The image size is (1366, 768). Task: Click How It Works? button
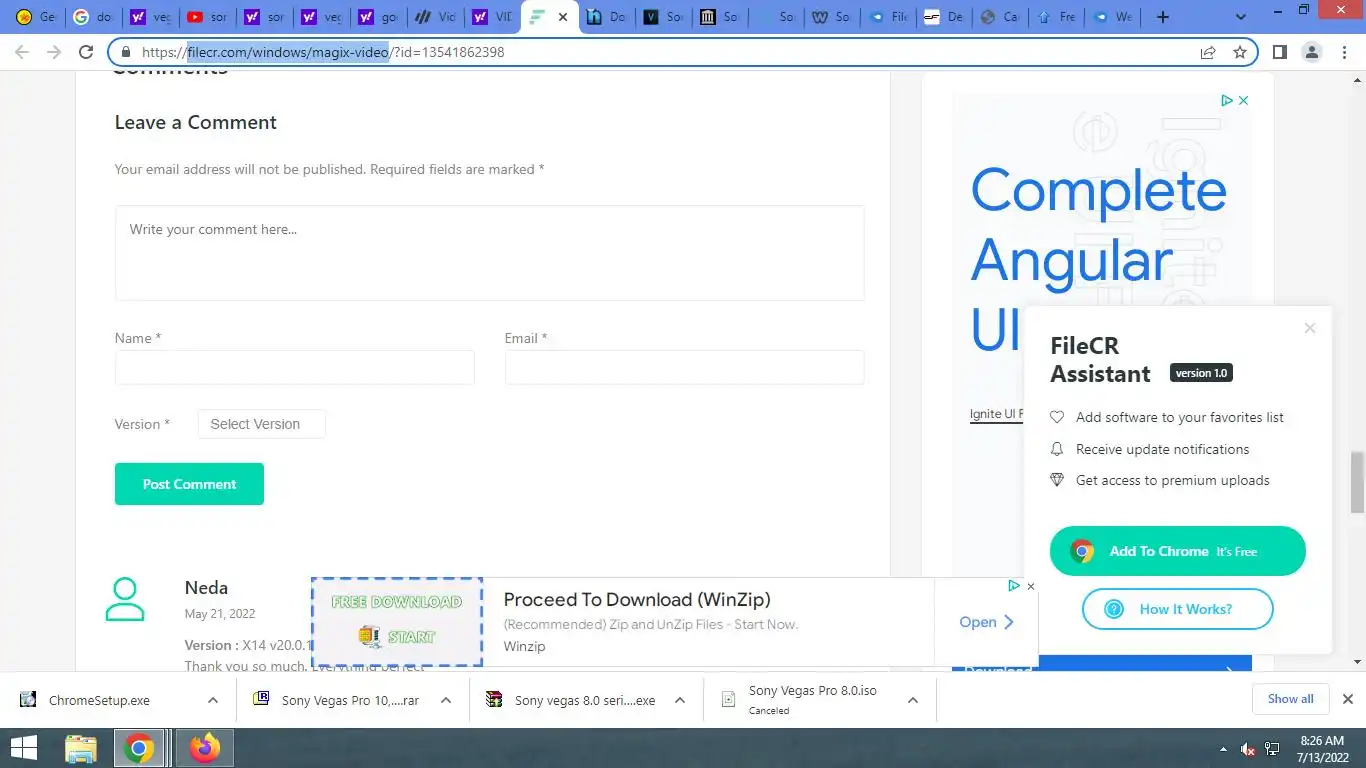1178,609
